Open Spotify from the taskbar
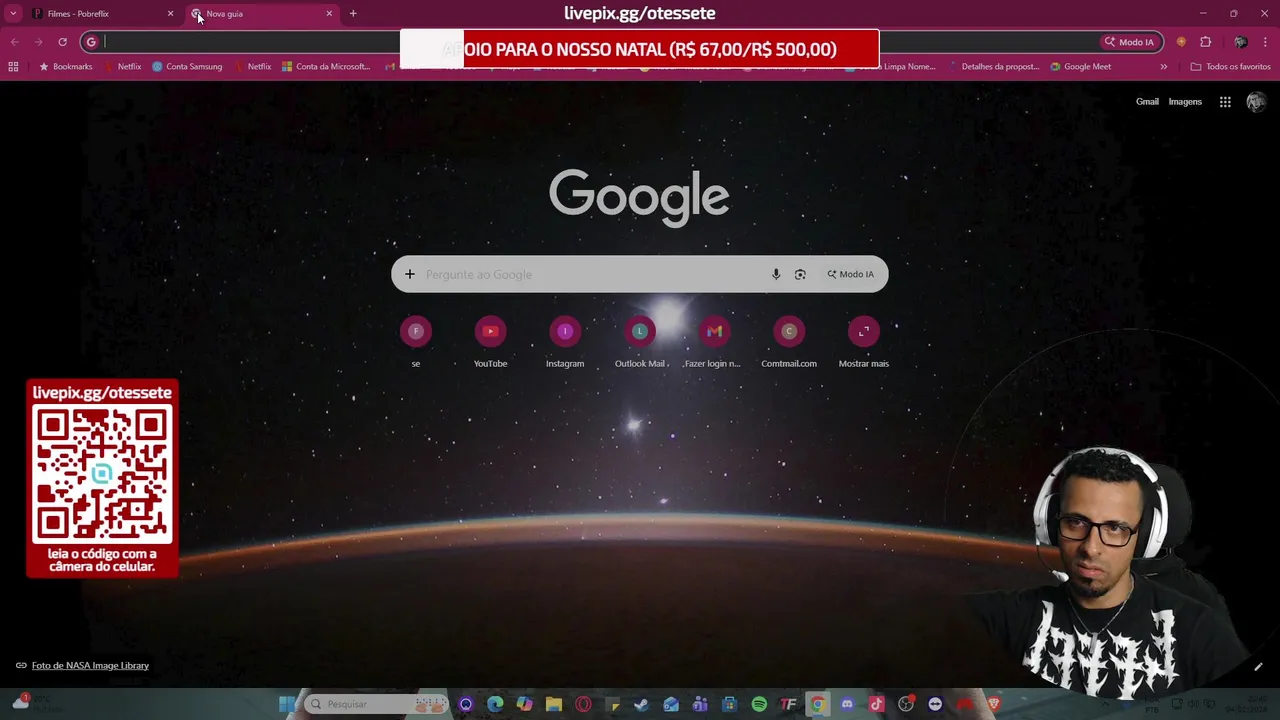The width and height of the screenshot is (1280, 720). click(x=759, y=704)
